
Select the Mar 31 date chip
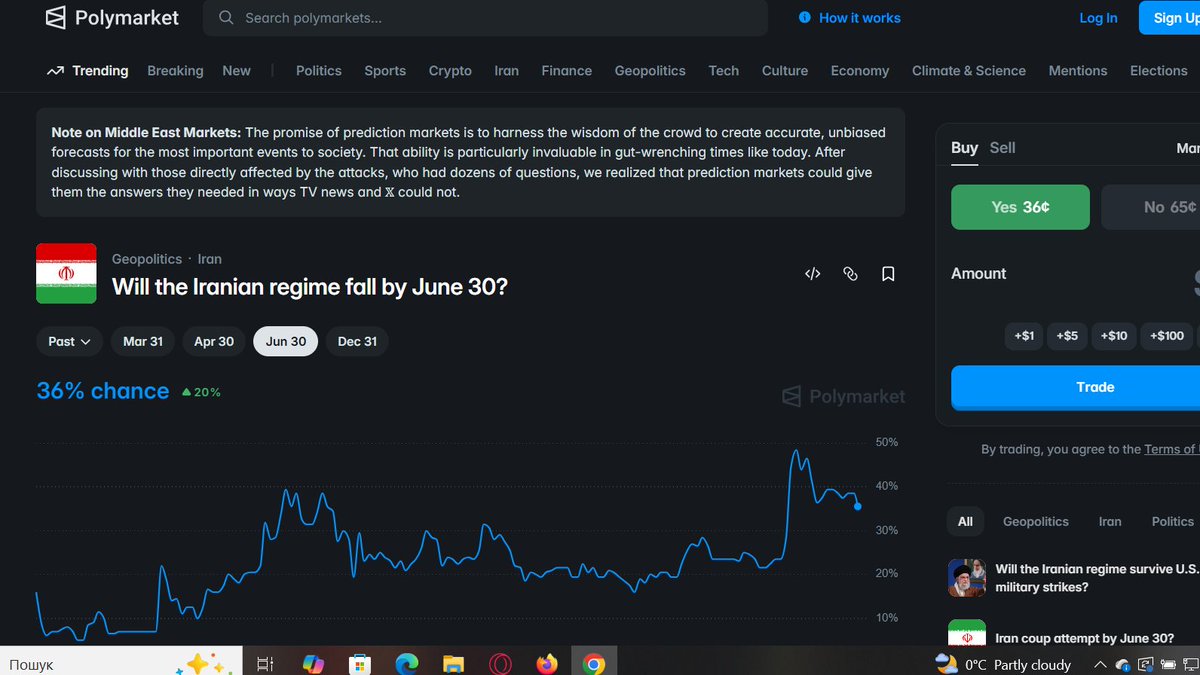pos(143,341)
